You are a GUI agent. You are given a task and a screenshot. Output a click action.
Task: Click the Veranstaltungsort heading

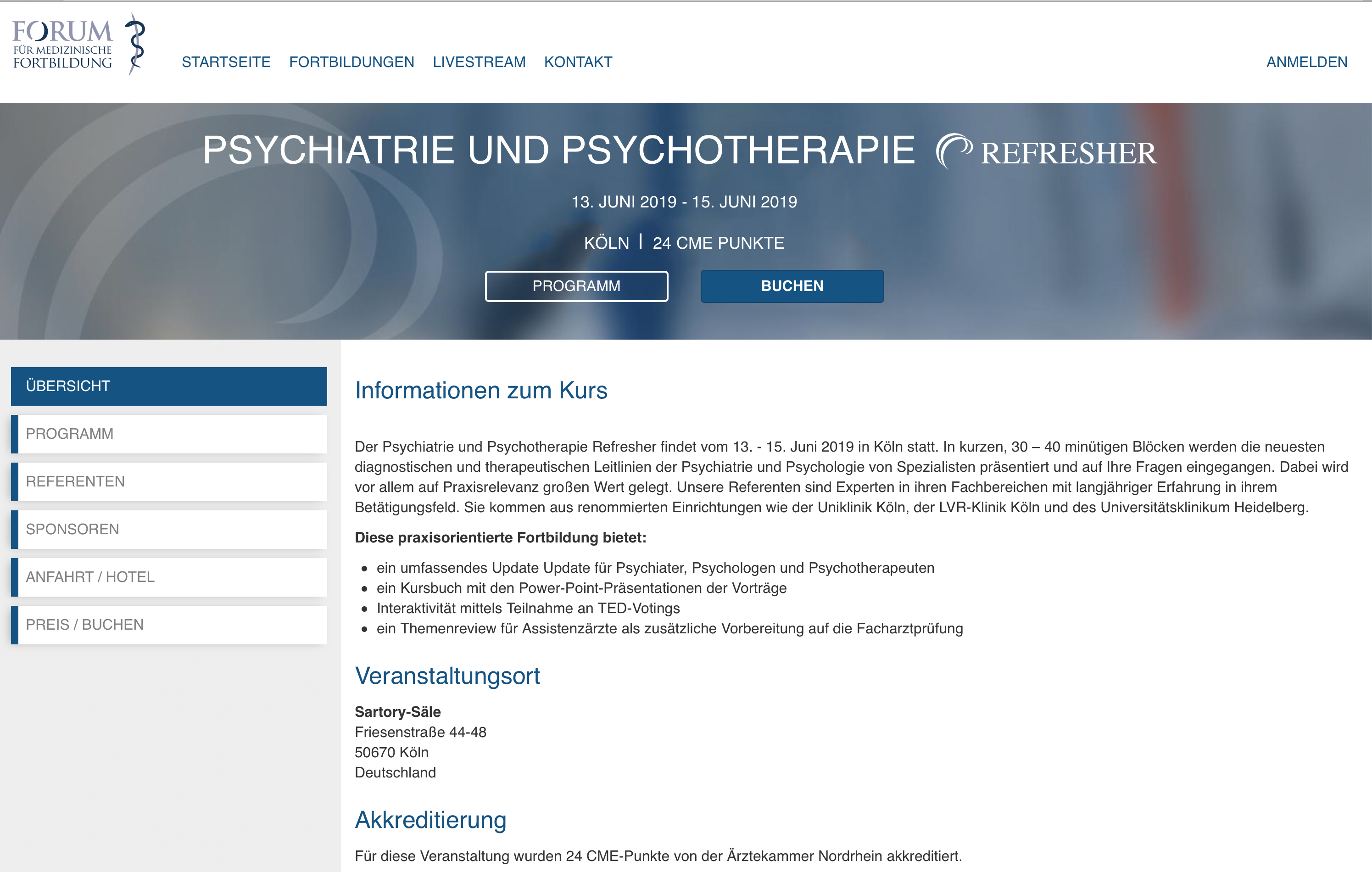coord(447,676)
